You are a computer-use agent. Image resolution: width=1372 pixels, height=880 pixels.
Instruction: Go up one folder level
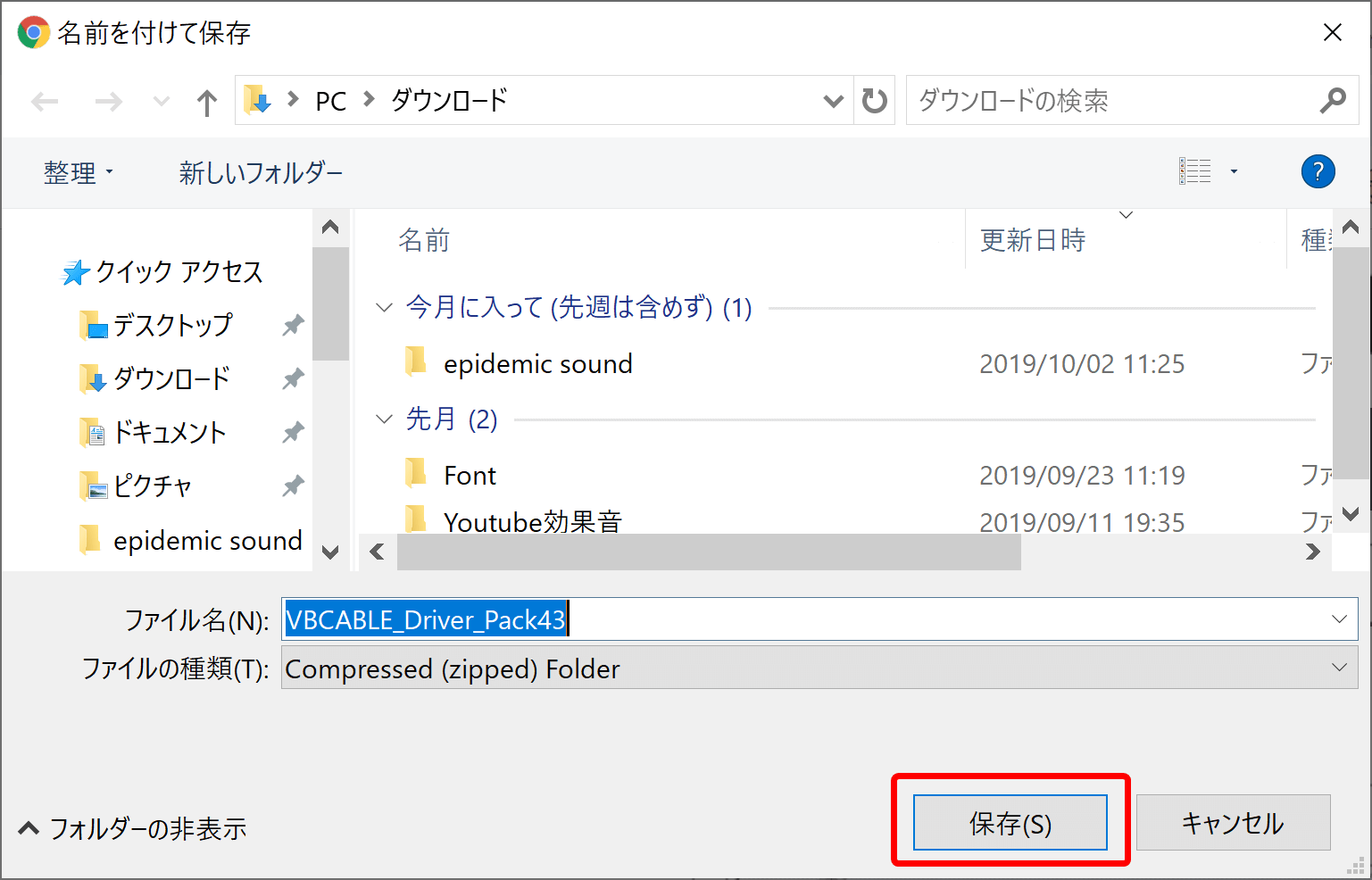[206, 101]
